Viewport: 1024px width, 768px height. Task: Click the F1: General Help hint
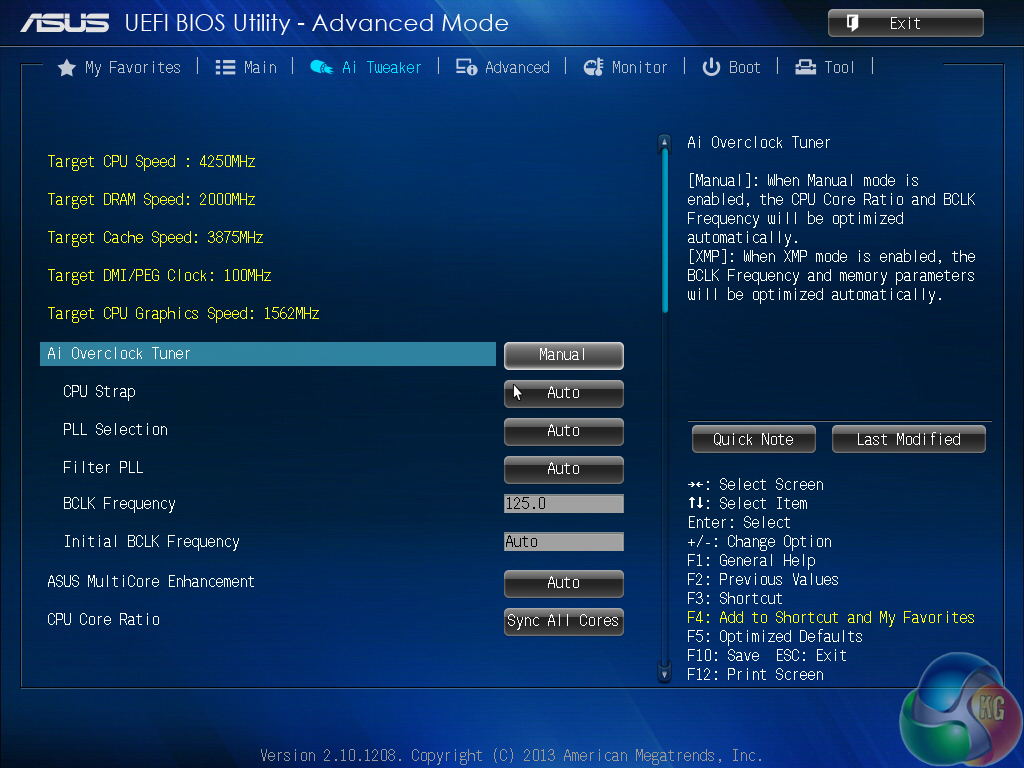click(751, 561)
